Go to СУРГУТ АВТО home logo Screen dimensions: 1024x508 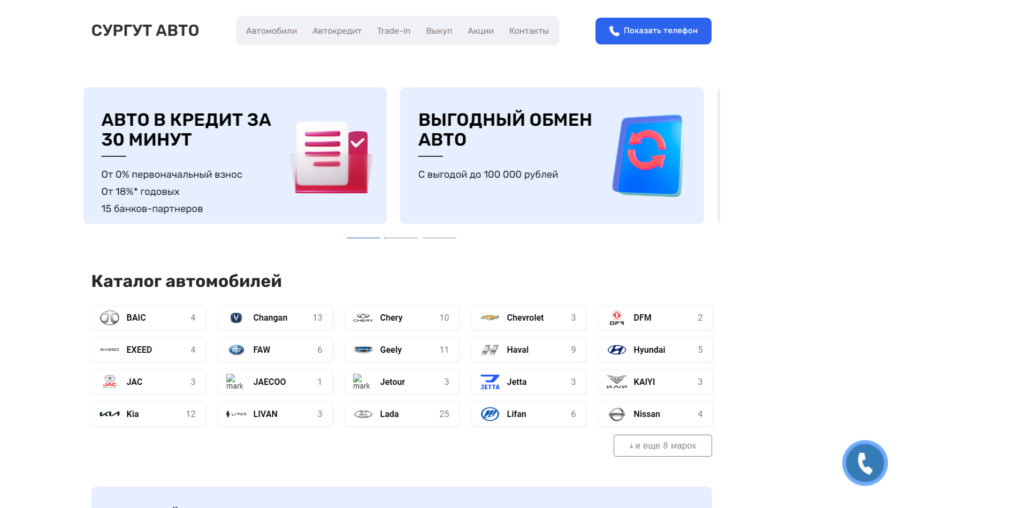pos(145,31)
